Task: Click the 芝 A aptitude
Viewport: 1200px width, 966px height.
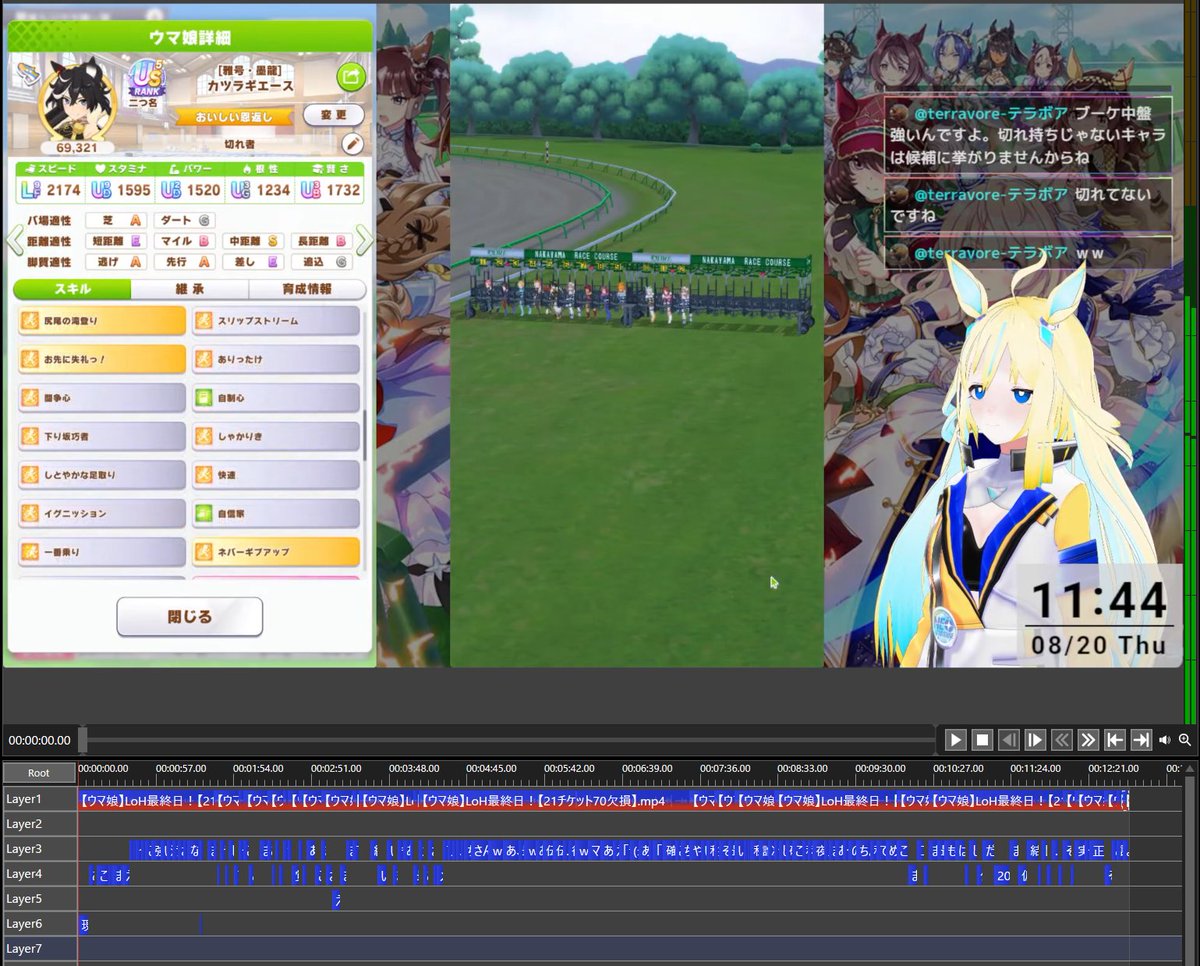Action: (116, 220)
